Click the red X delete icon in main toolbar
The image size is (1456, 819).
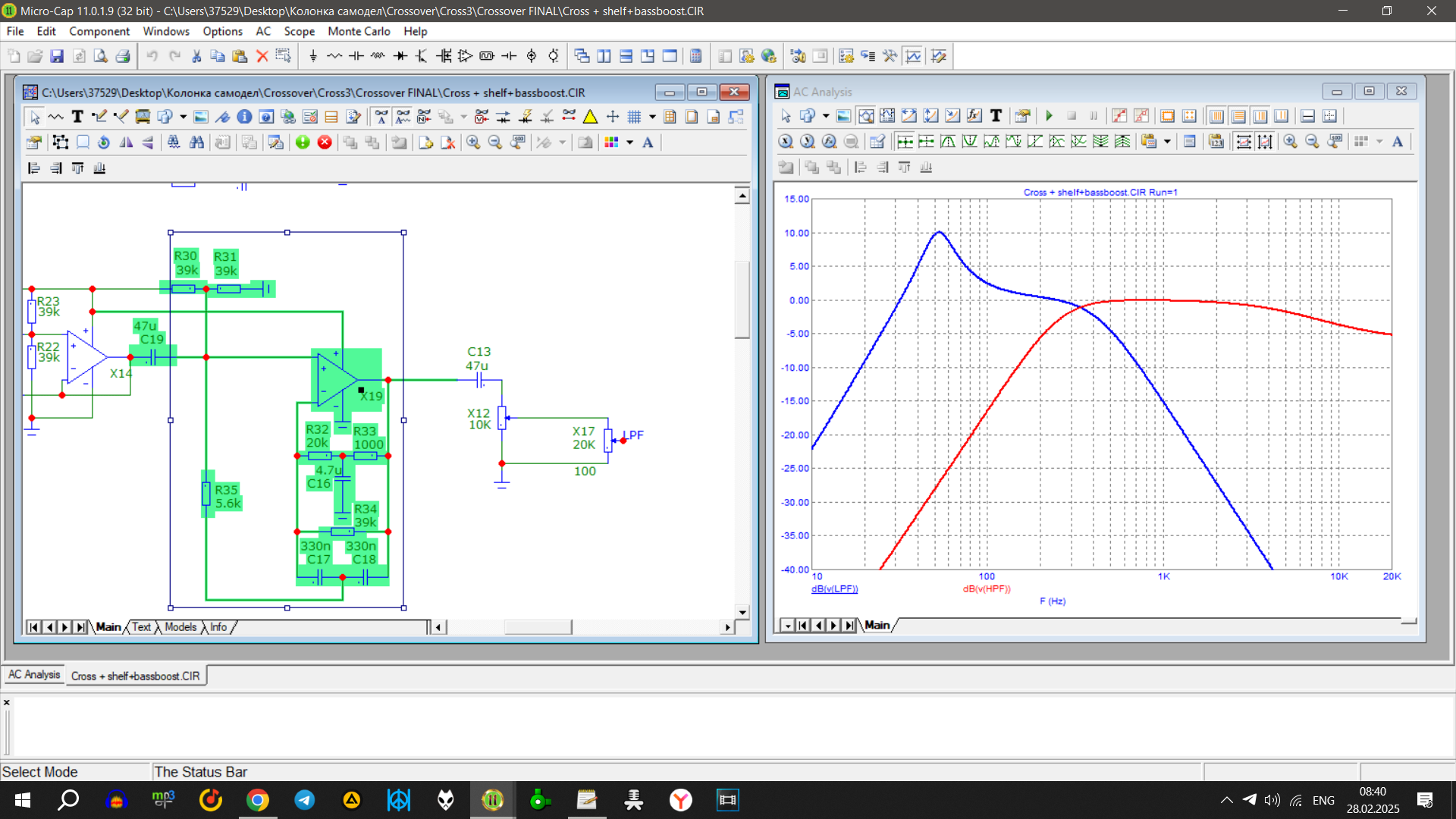click(x=262, y=56)
